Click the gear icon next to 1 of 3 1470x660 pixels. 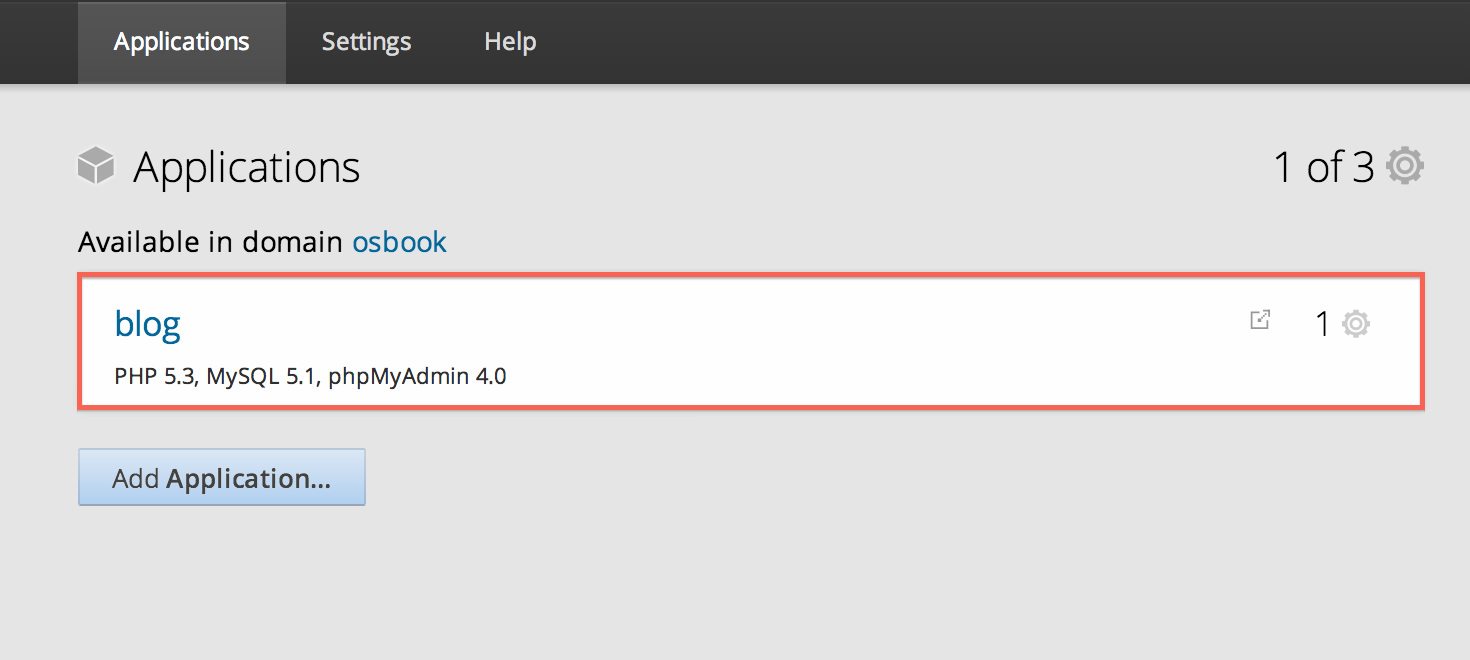[x=1405, y=166]
